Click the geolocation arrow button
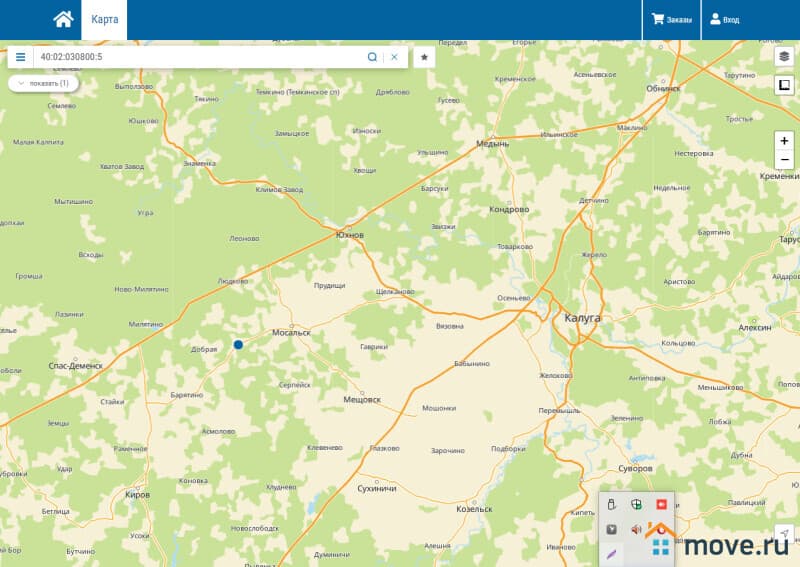Image resolution: width=800 pixels, height=567 pixels. click(x=784, y=534)
